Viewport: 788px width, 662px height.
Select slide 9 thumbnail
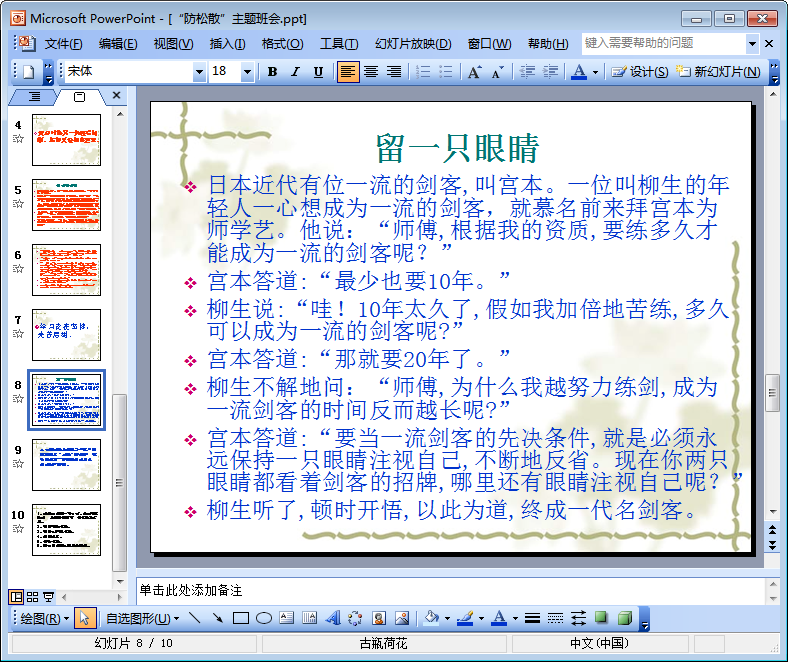66,465
